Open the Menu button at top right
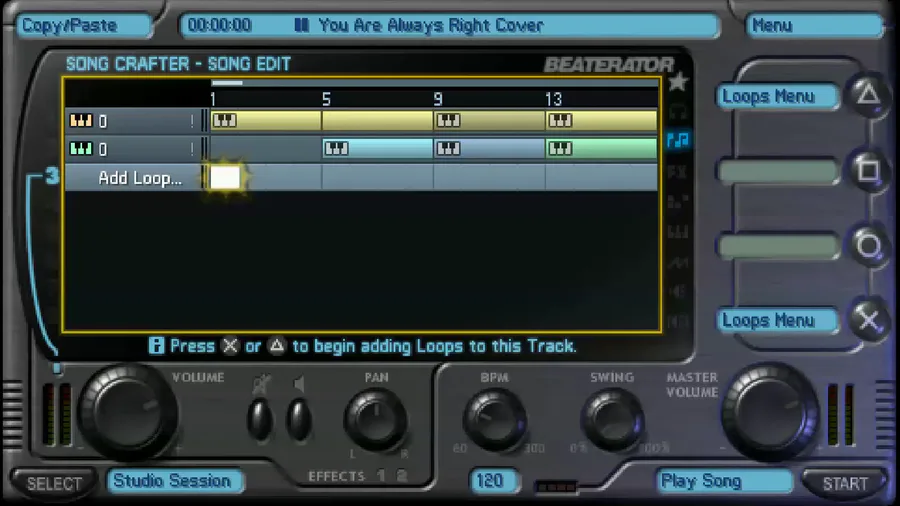This screenshot has height=506, width=900. pyautogui.click(x=814, y=25)
